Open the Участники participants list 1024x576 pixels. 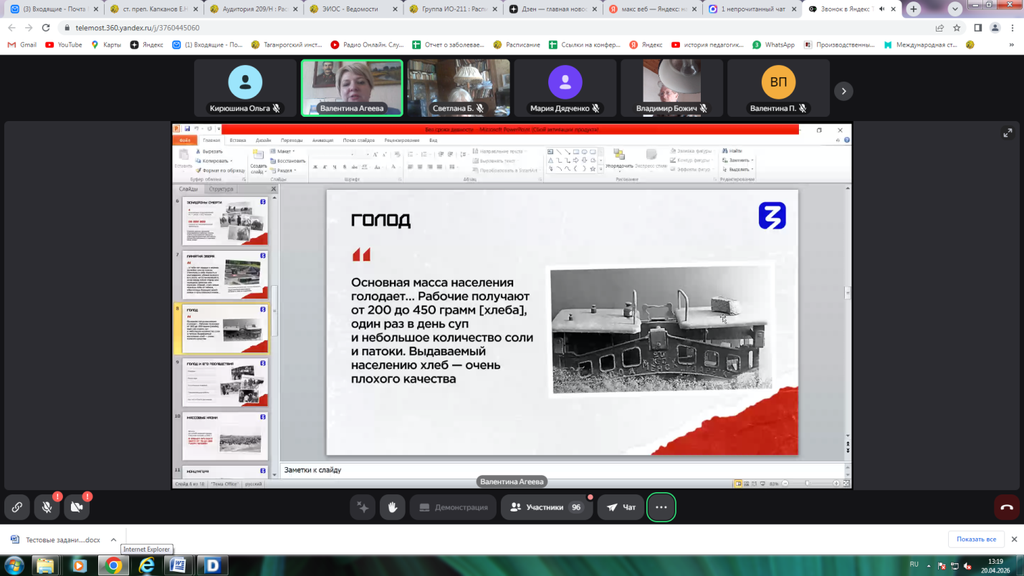[546, 507]
